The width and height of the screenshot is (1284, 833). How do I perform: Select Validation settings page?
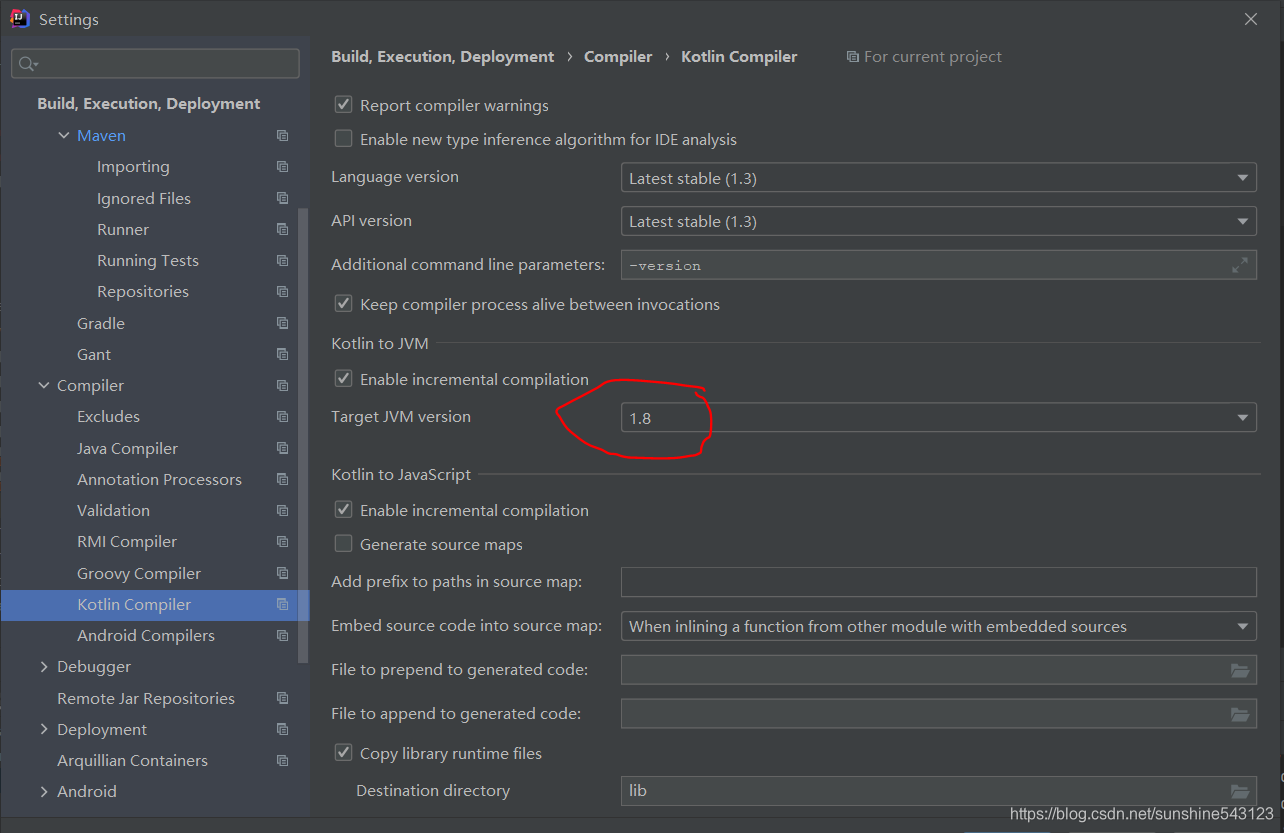113,511
